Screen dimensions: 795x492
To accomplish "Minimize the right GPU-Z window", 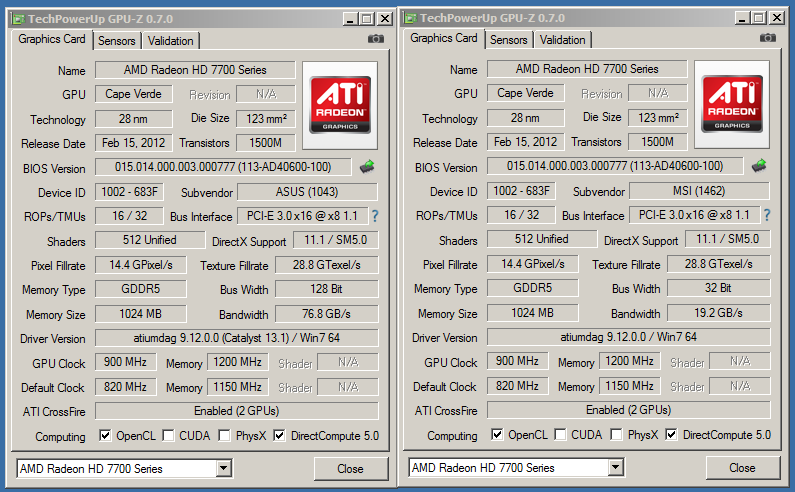I will tap(742, 18).
